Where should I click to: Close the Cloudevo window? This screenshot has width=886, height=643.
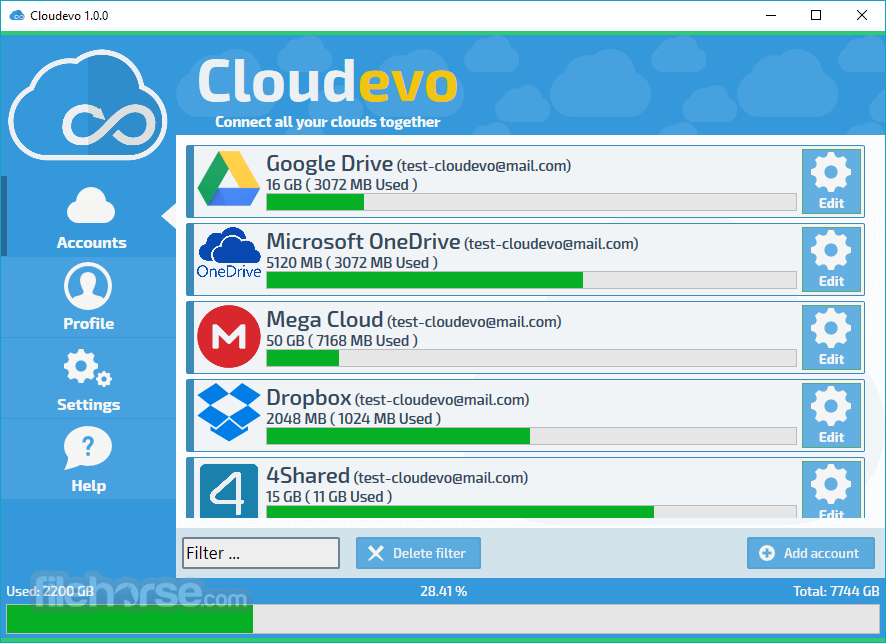coord(862,15)
